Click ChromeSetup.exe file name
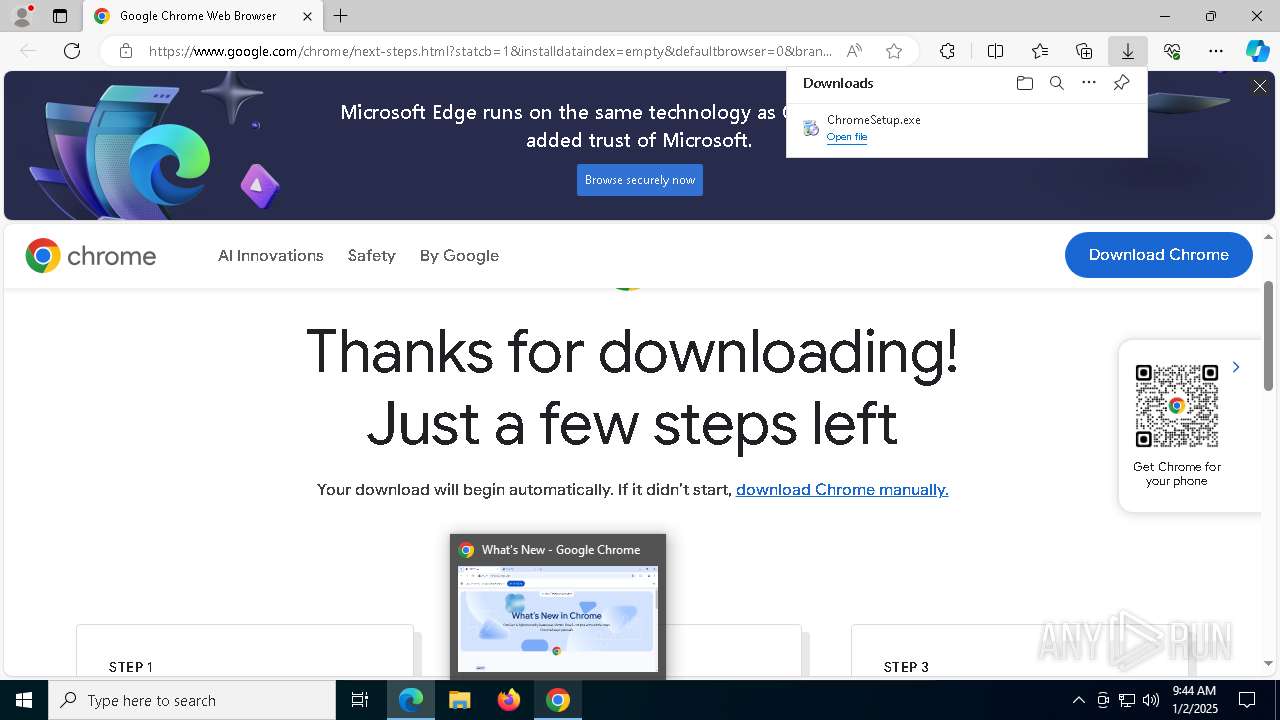 tap(874, 119)
